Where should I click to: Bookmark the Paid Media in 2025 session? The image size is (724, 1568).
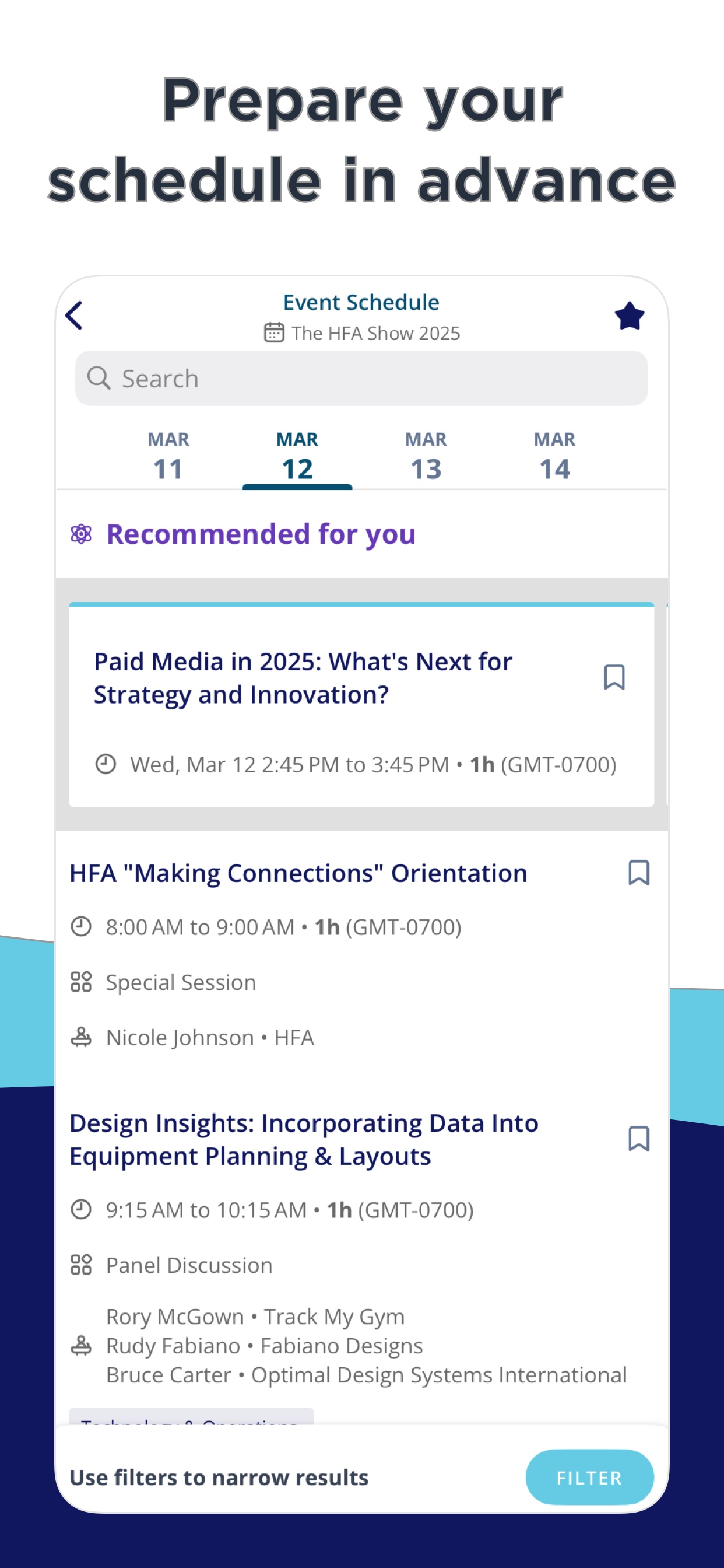[614, 677]
